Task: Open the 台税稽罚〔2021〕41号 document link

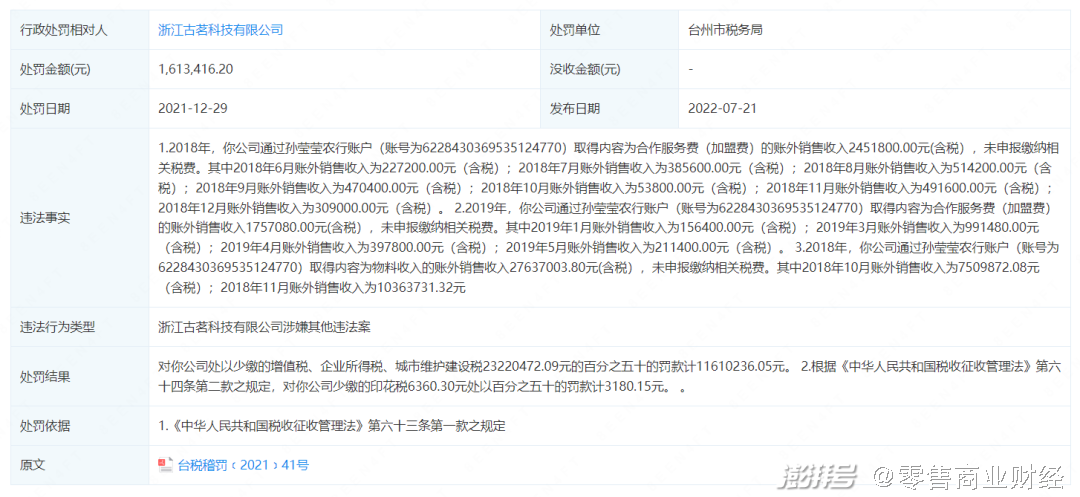Action: coord(243,465)
